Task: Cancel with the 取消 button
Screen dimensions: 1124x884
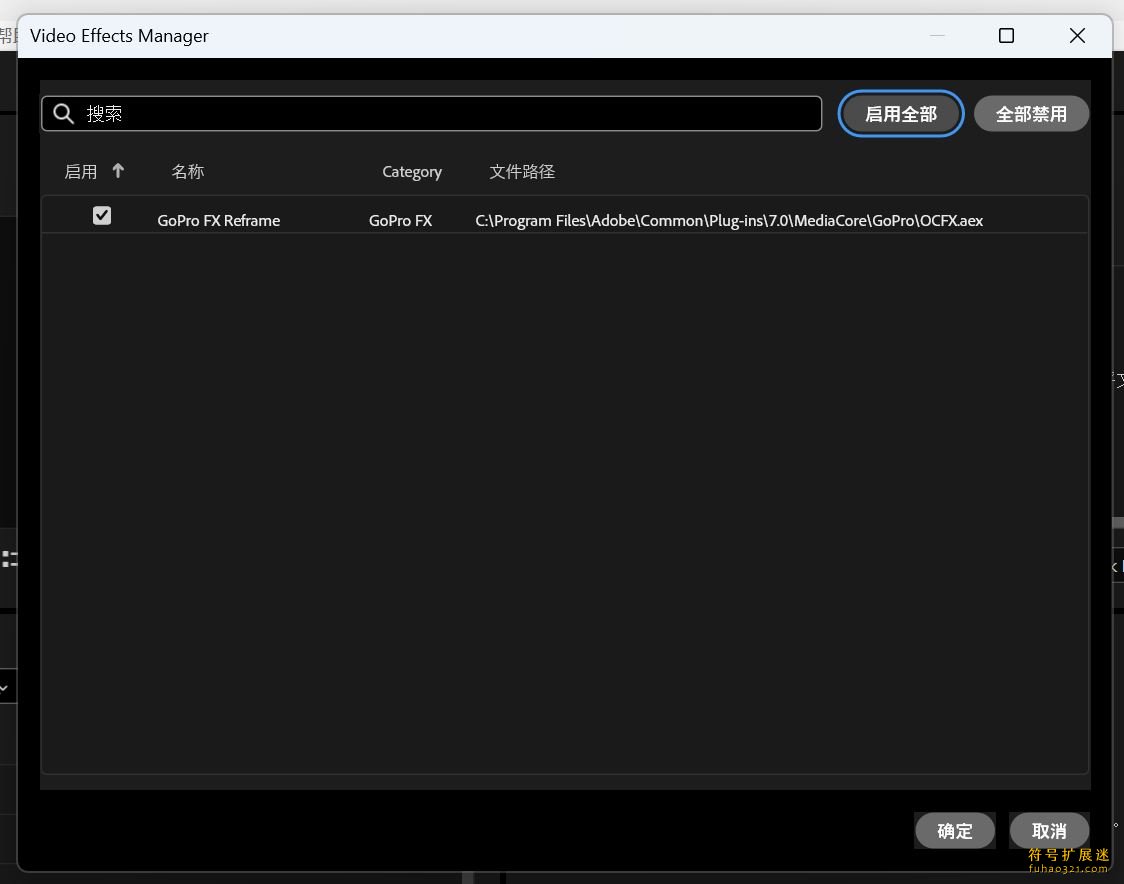Action: coord(1049,831)
